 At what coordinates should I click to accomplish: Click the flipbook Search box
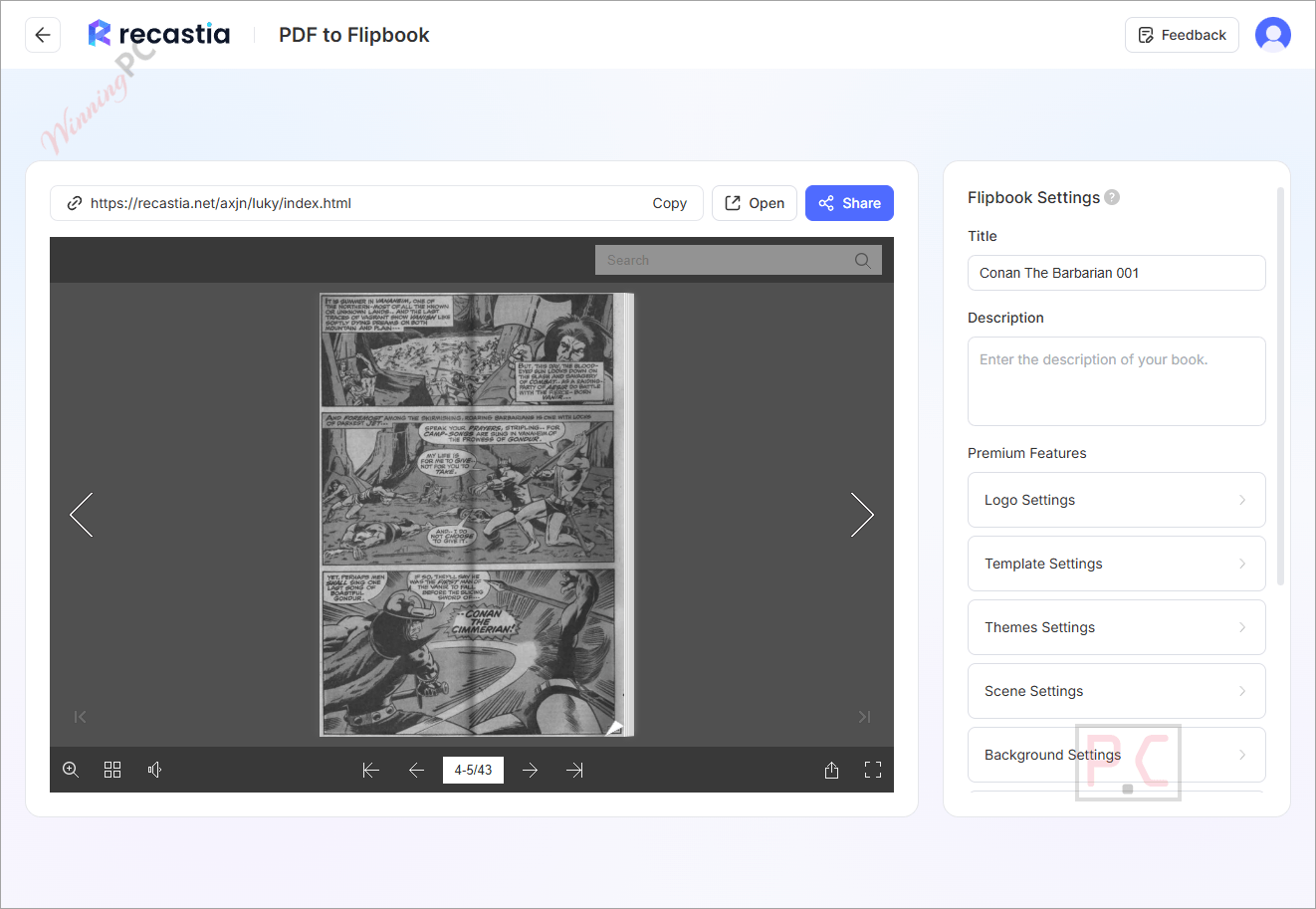(x=739, y=260)
